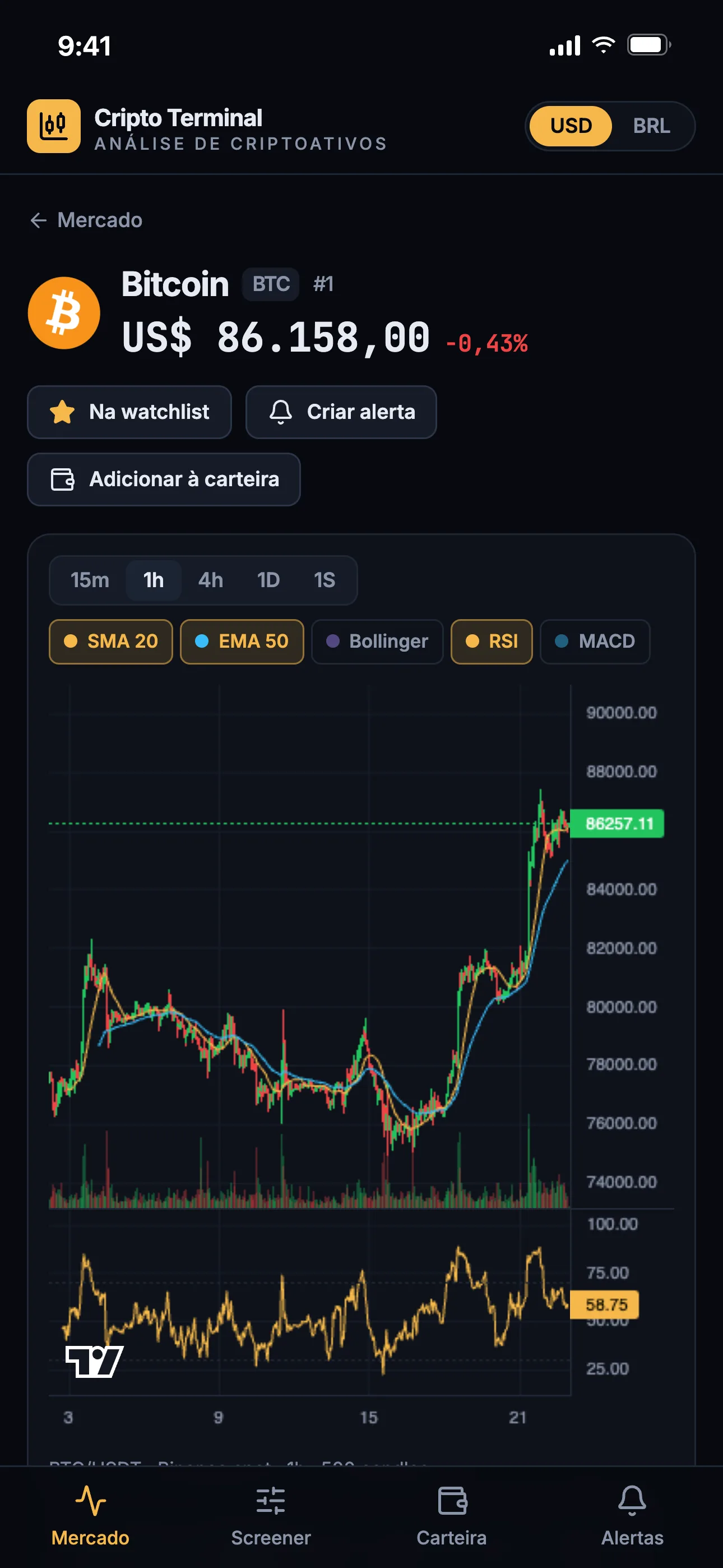Check the cellular signal bars
The image size is (723, 1568).
point(565,45)
